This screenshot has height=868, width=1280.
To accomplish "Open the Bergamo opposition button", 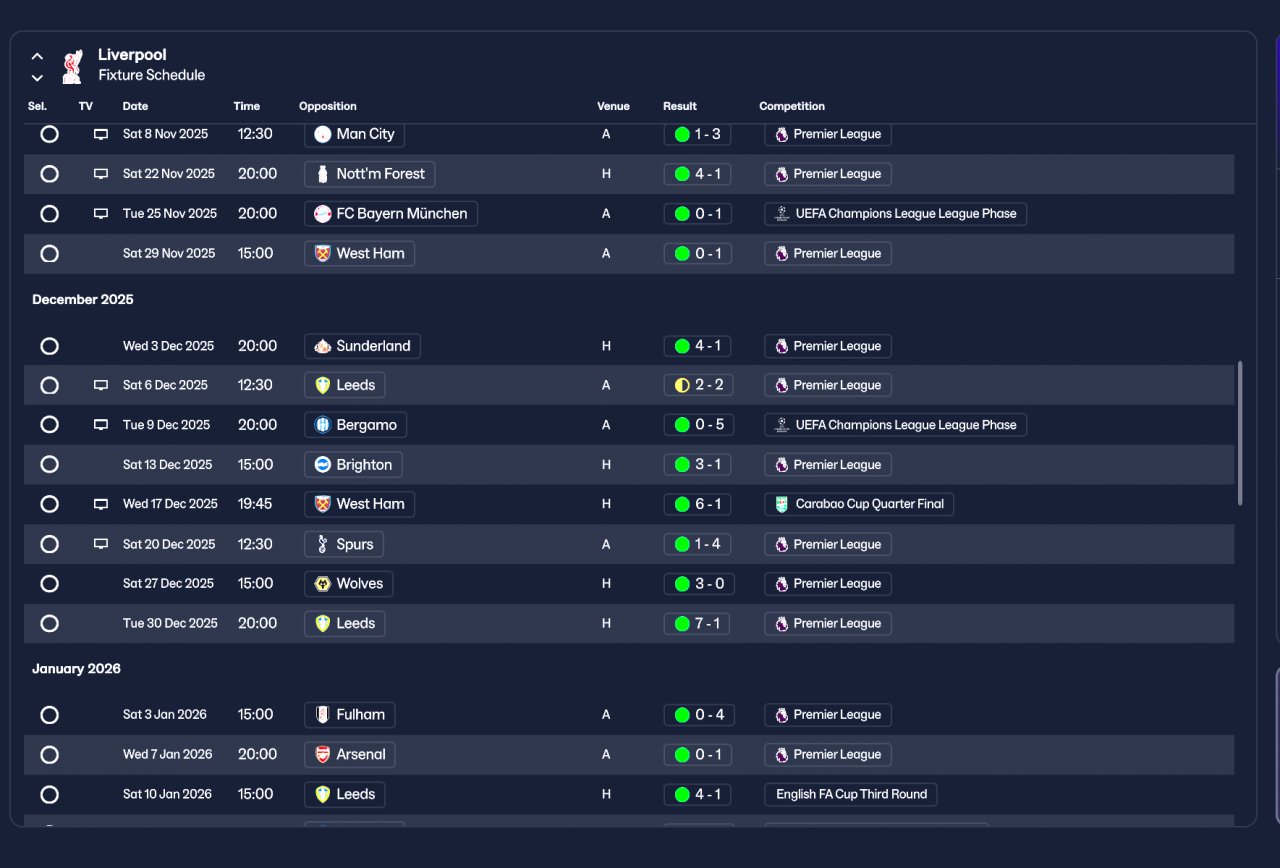I will click(355, 425).
